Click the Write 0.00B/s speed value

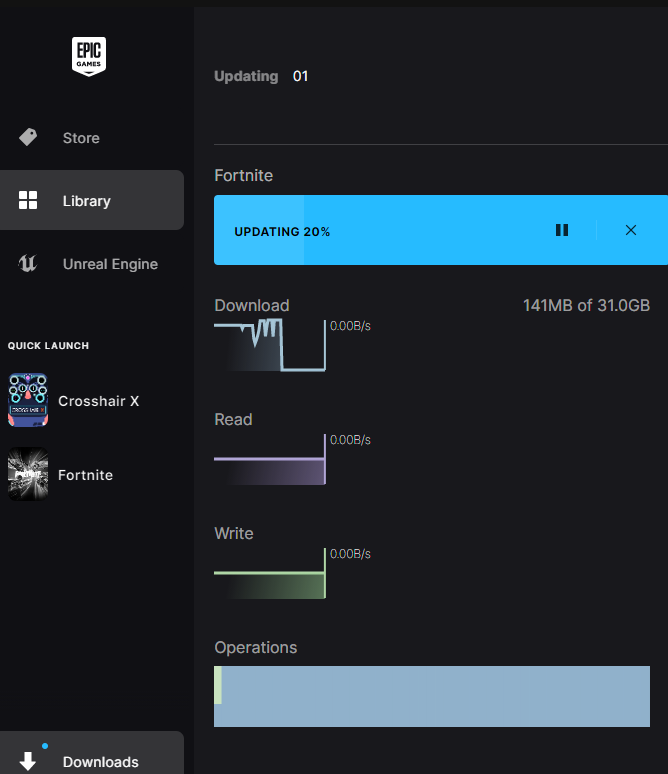tap(350, 554)
